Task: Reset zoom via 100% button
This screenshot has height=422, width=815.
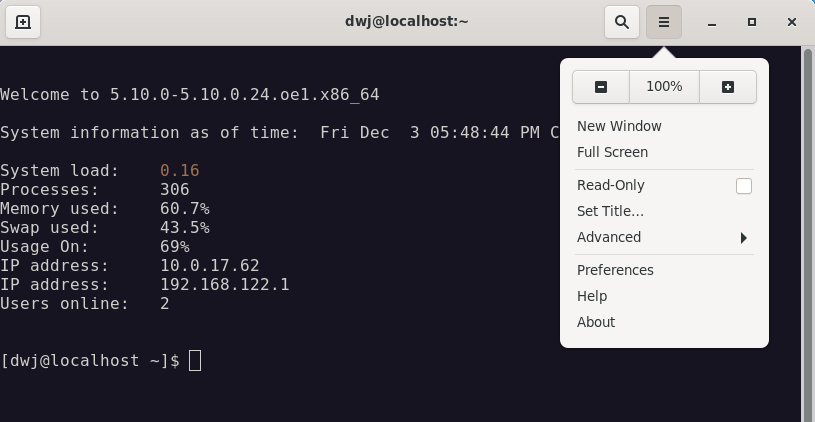Action: click(x=664, y=87)
